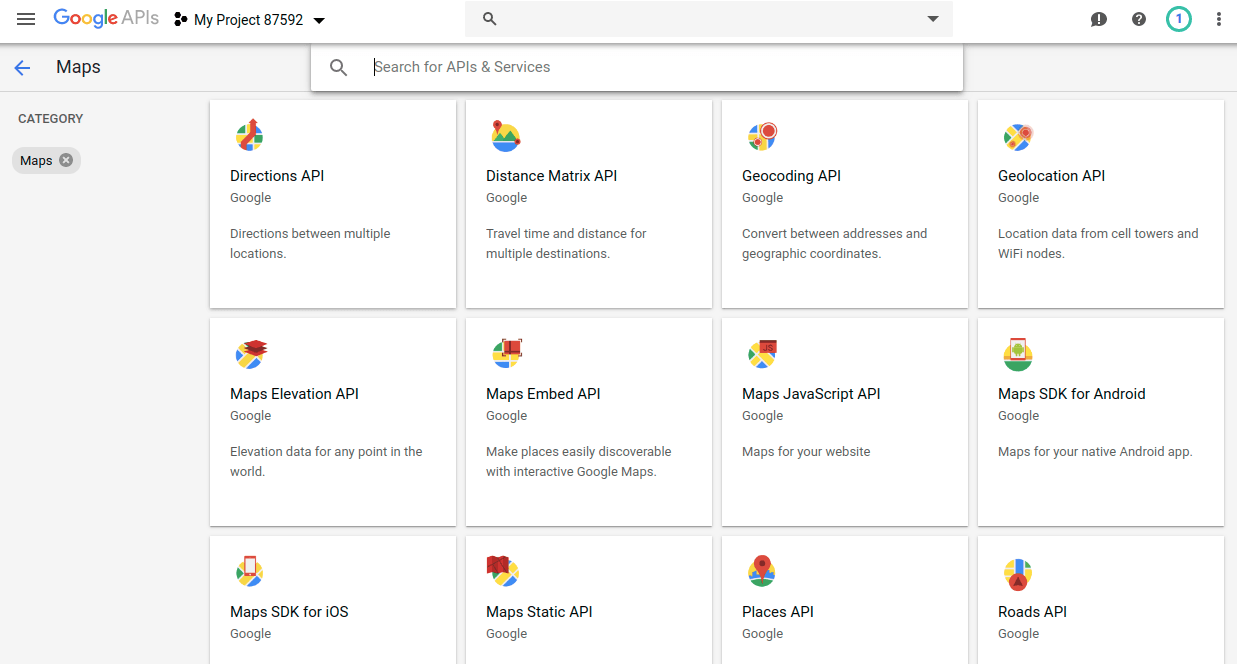Viewport: 1237px width, 664px height.
Task: Open the Maps SDK for Android title
Action: (x=1072, y=394)
